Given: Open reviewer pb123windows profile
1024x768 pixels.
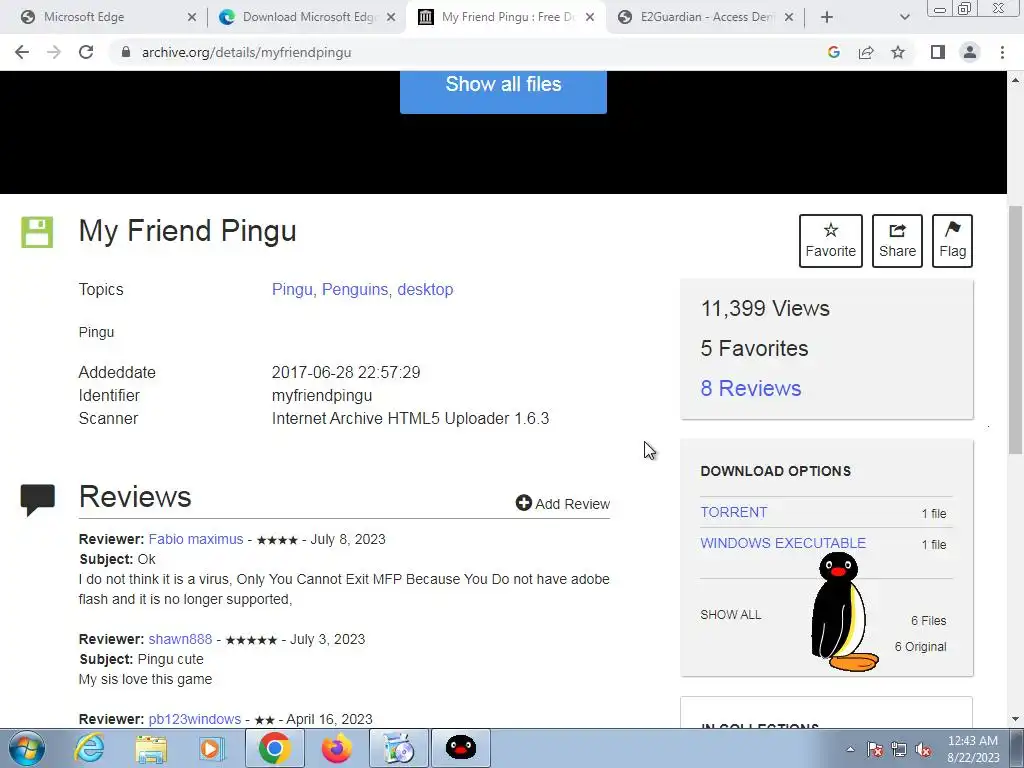Looking at the screenshot, I should point(195,719).
